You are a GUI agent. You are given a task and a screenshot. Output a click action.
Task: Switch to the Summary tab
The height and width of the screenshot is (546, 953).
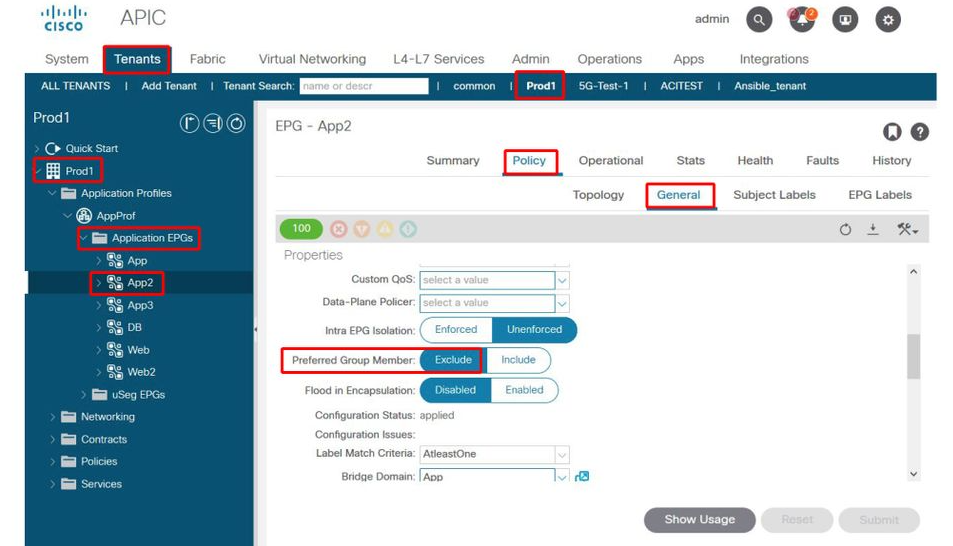pos(453,161)
